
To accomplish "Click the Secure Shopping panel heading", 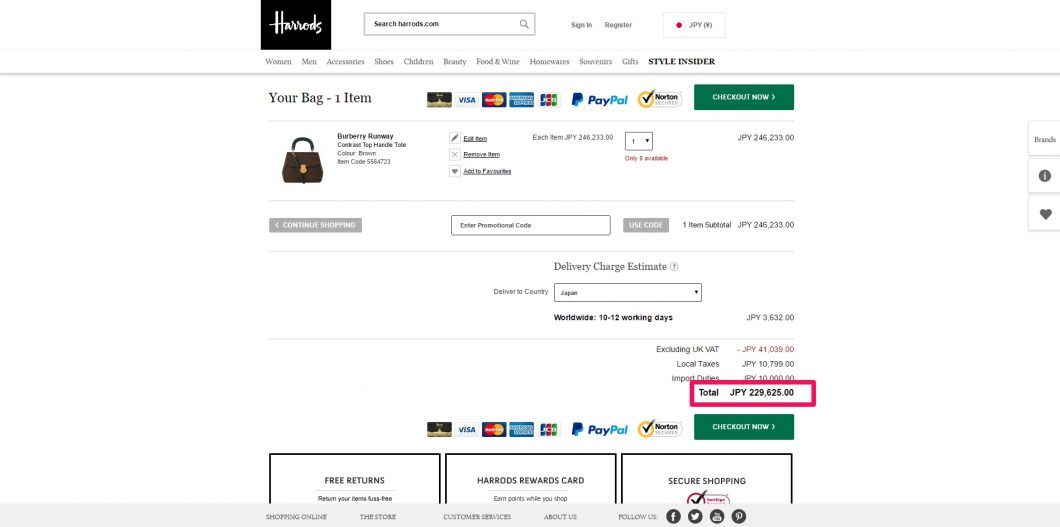I will click(707, 481).
